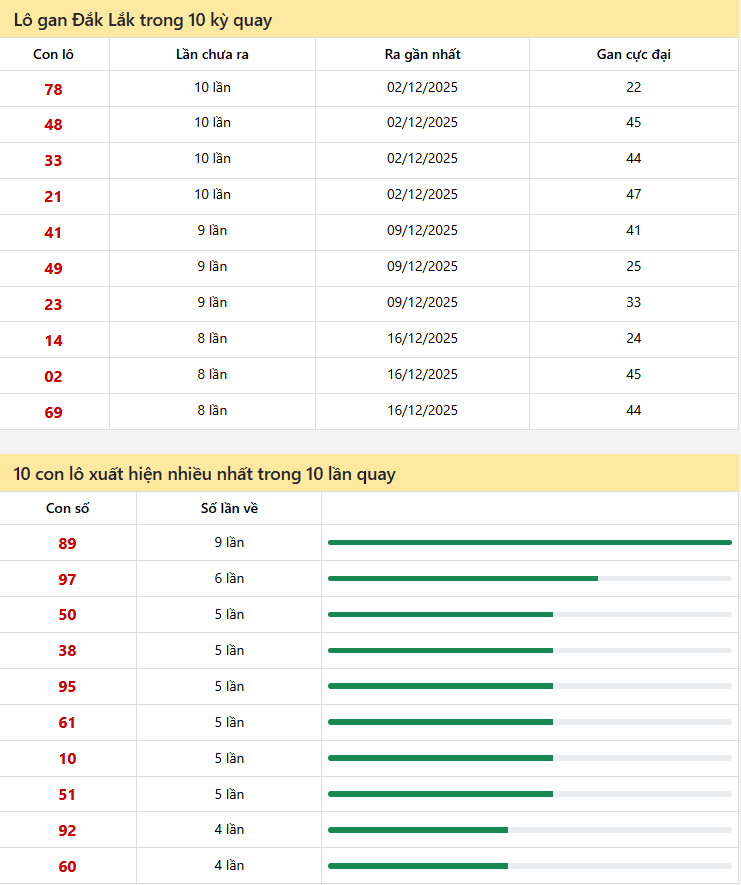
Task: Select the red number 48
Action: (x=53, y=125)
